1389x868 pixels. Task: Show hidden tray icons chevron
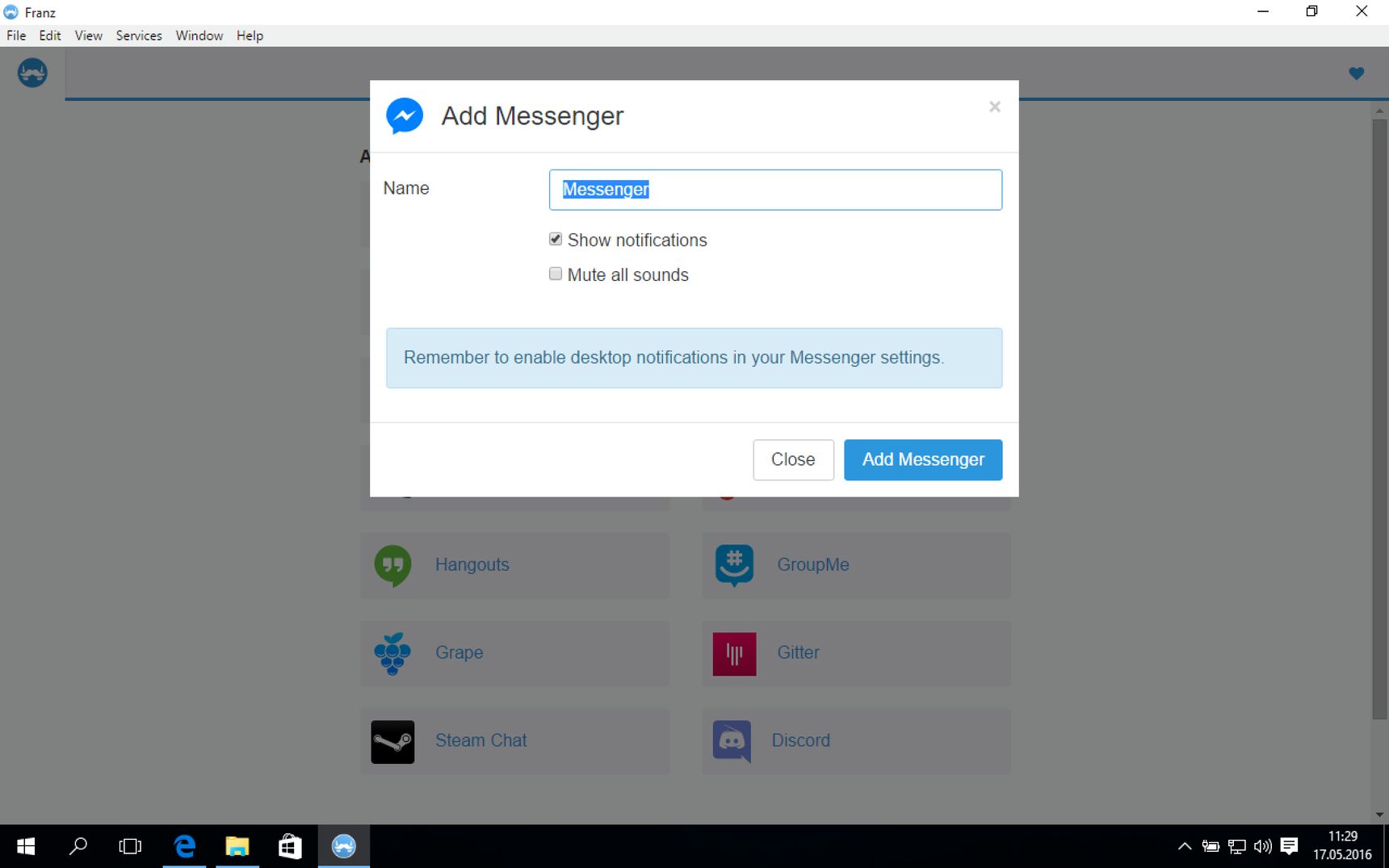pyautogui.click(x=1185, y=846)
